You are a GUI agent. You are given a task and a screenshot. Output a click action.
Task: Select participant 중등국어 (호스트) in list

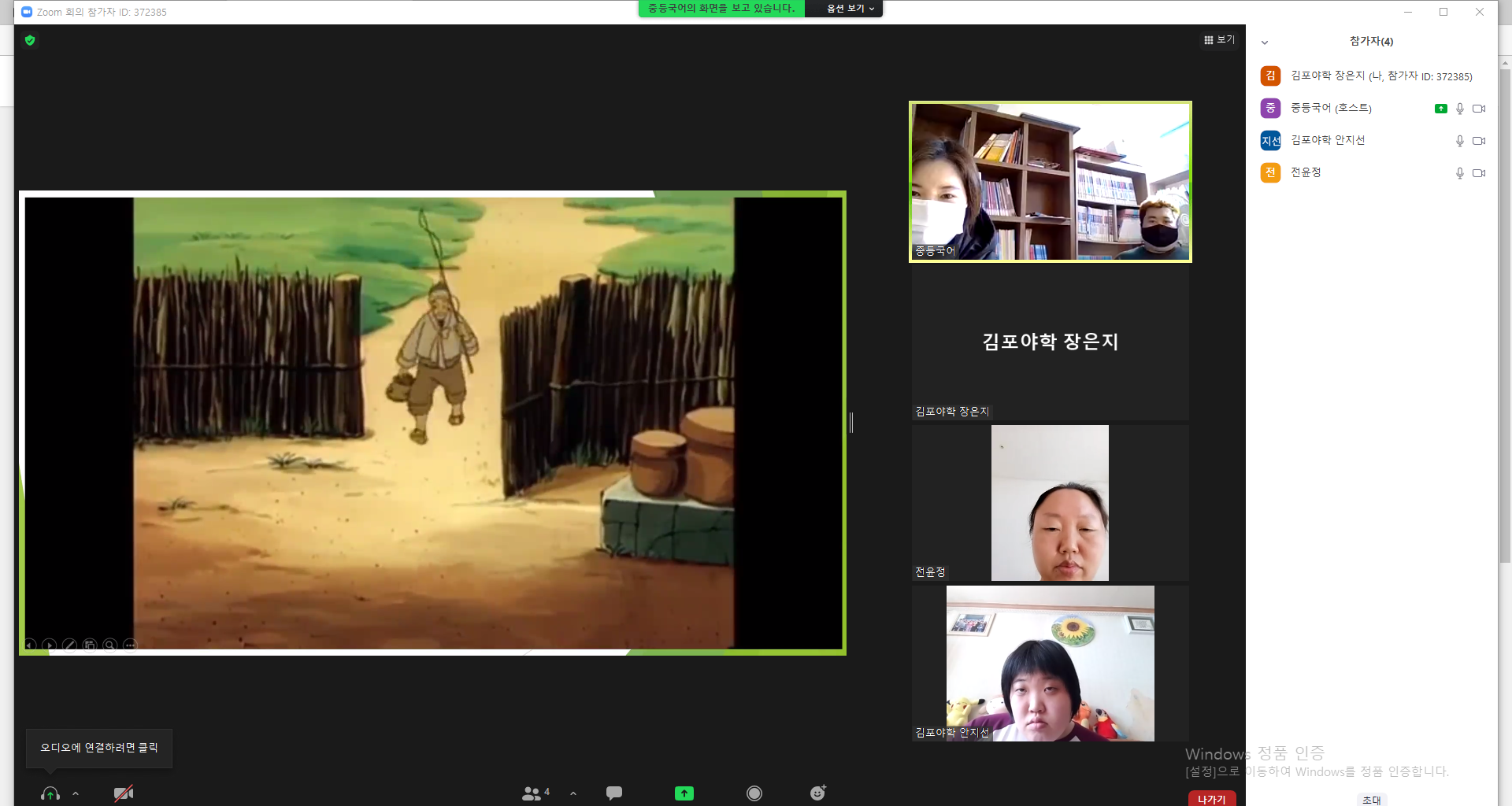(1372, 109)
